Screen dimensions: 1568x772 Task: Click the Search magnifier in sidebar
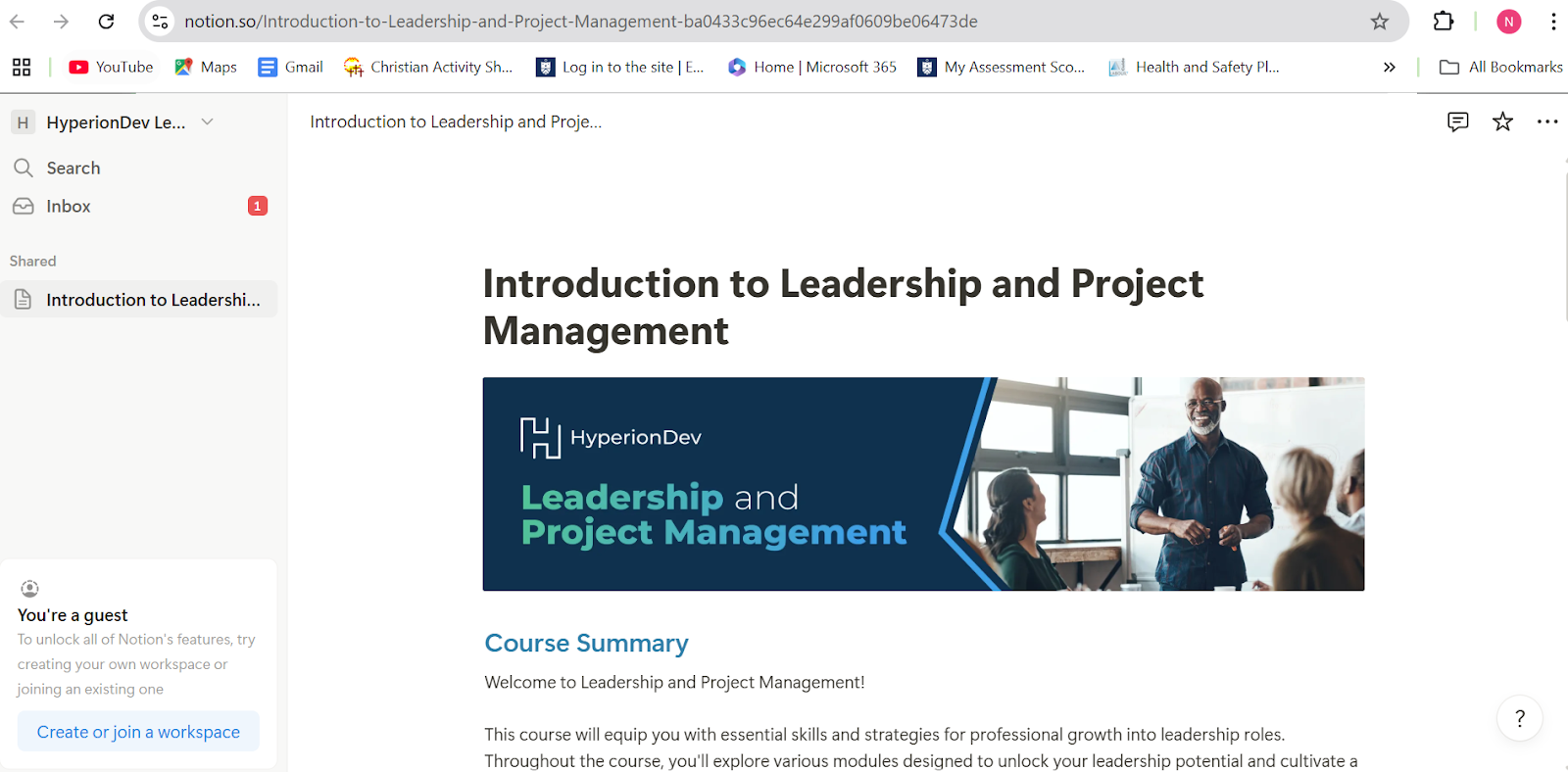click(24, 168)
